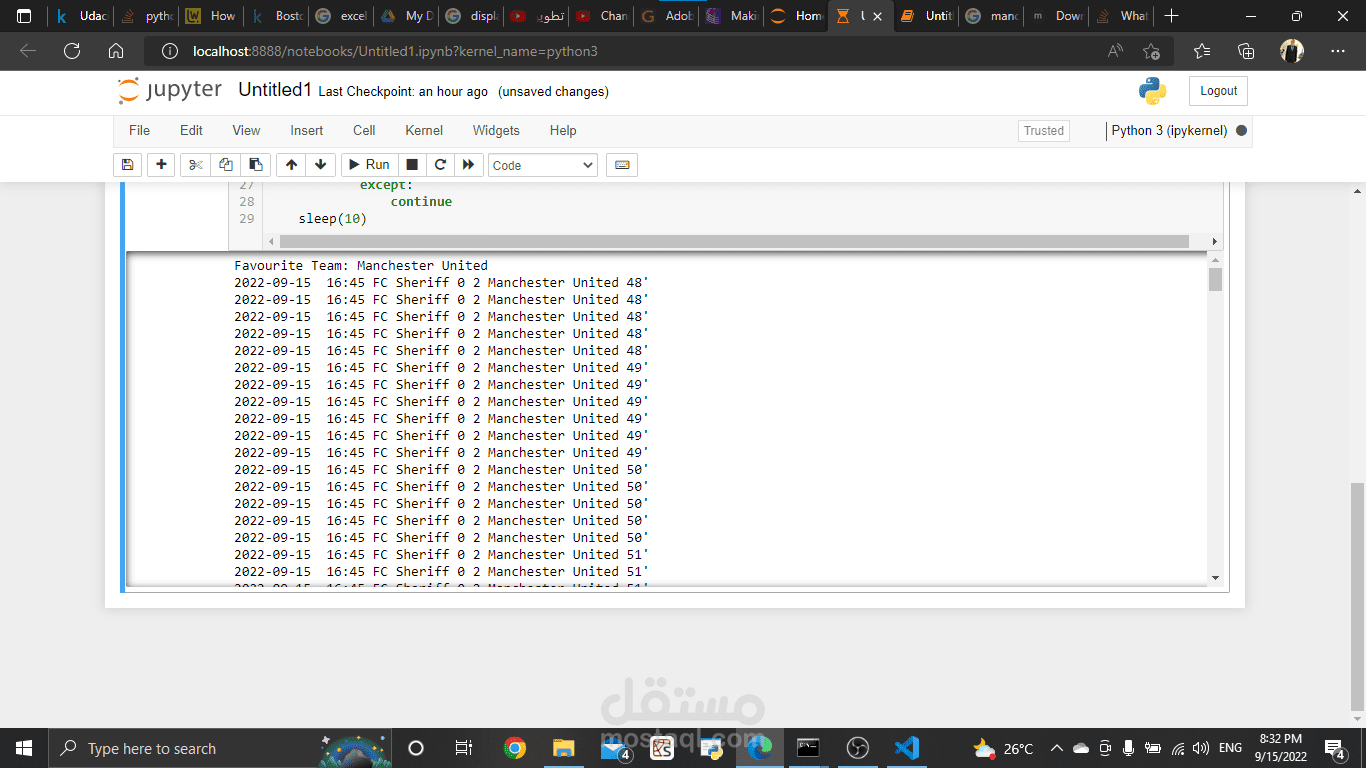
Task: Click the browser page vertical scrollbar thumb
Action: click(x=1357, y=596)
